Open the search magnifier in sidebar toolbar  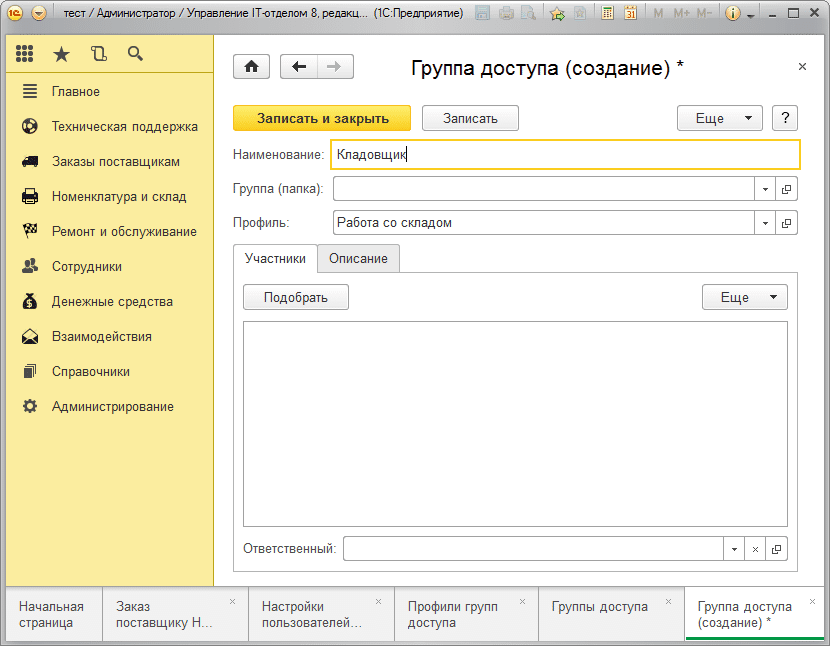[135, 53]
